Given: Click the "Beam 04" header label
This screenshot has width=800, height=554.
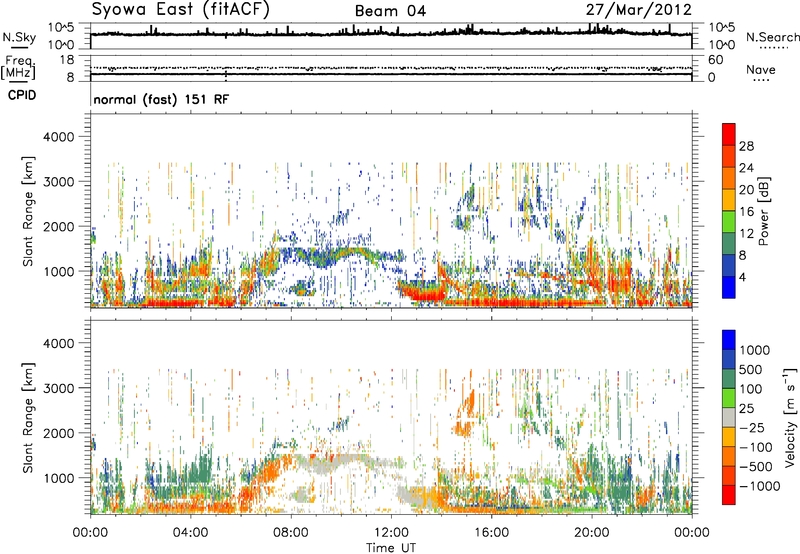Looking at the screenshot, I should coord(390,11).
